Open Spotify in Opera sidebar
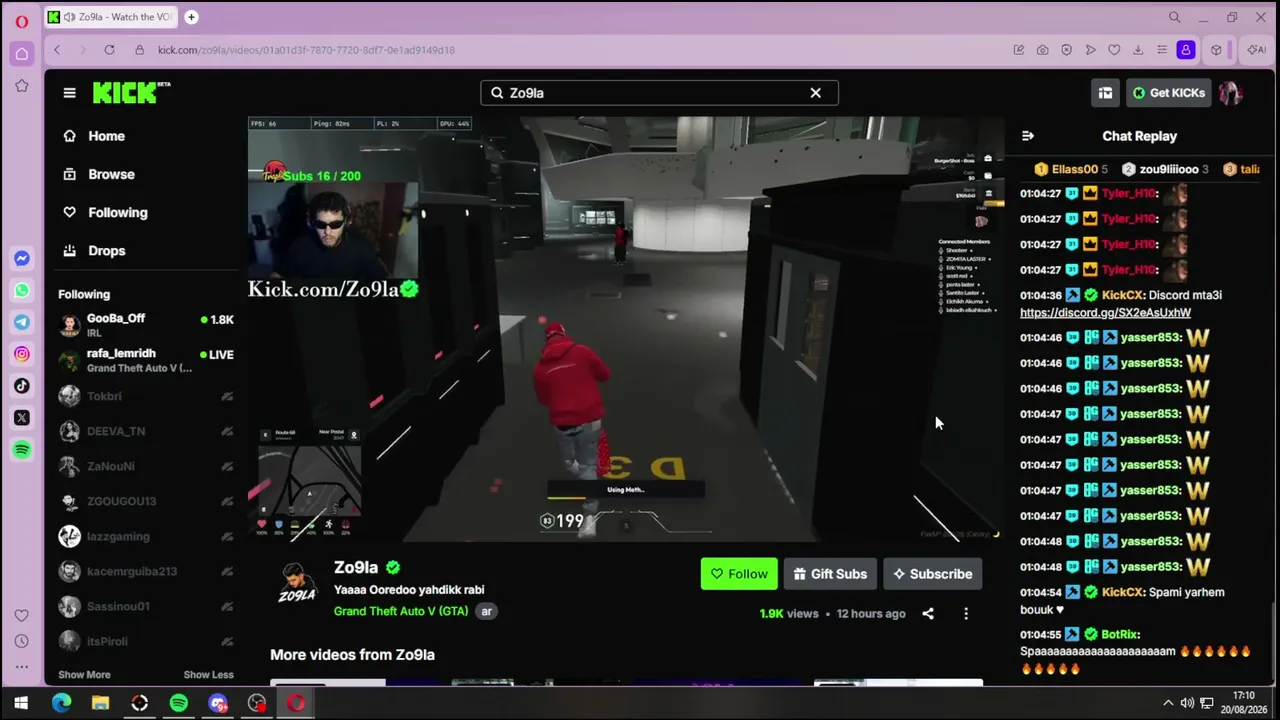Screen dimensions: 1280x720 pyautogui.click(x=21, y=450)
